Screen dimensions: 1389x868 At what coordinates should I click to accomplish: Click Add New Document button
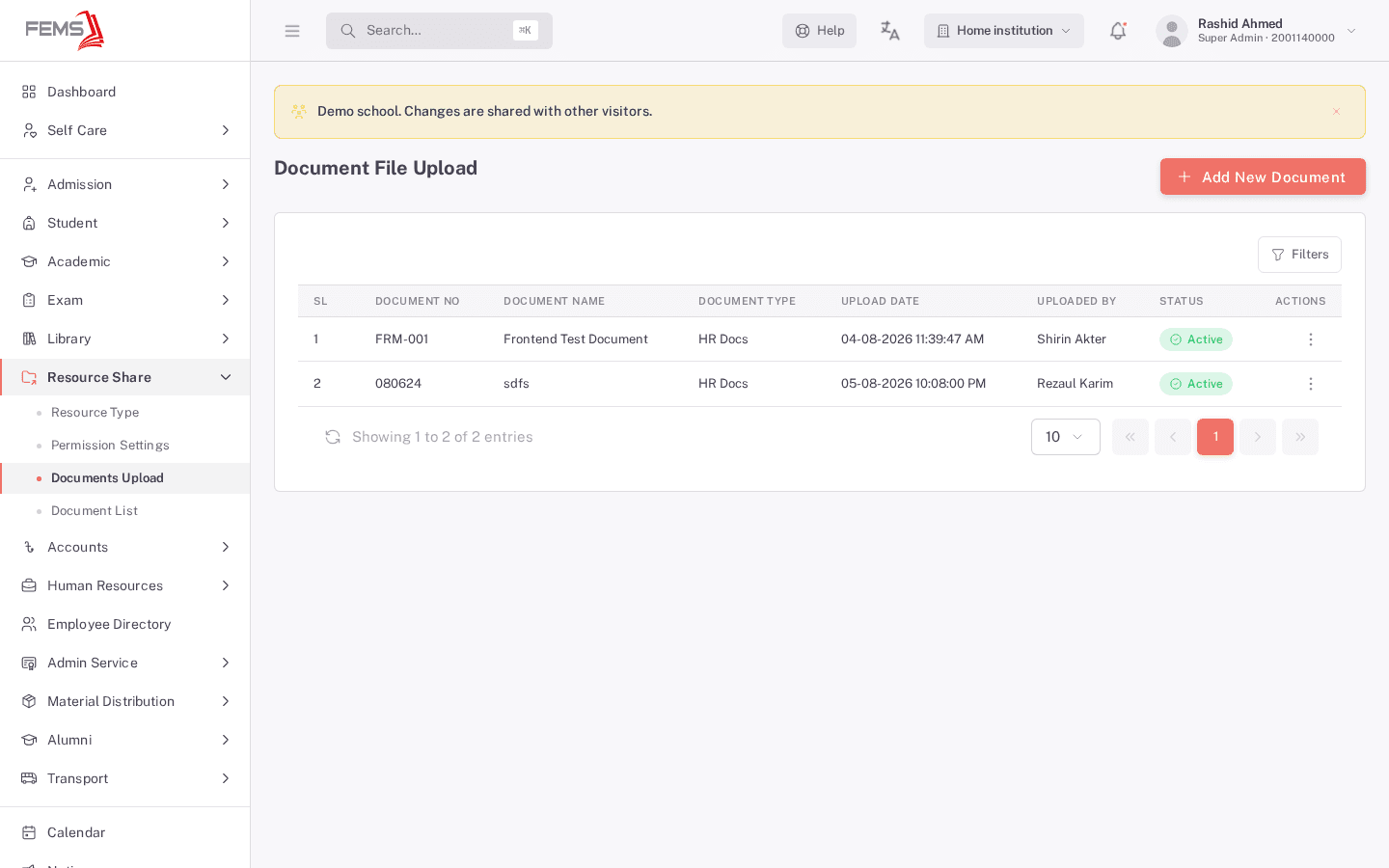(1263, 176)
